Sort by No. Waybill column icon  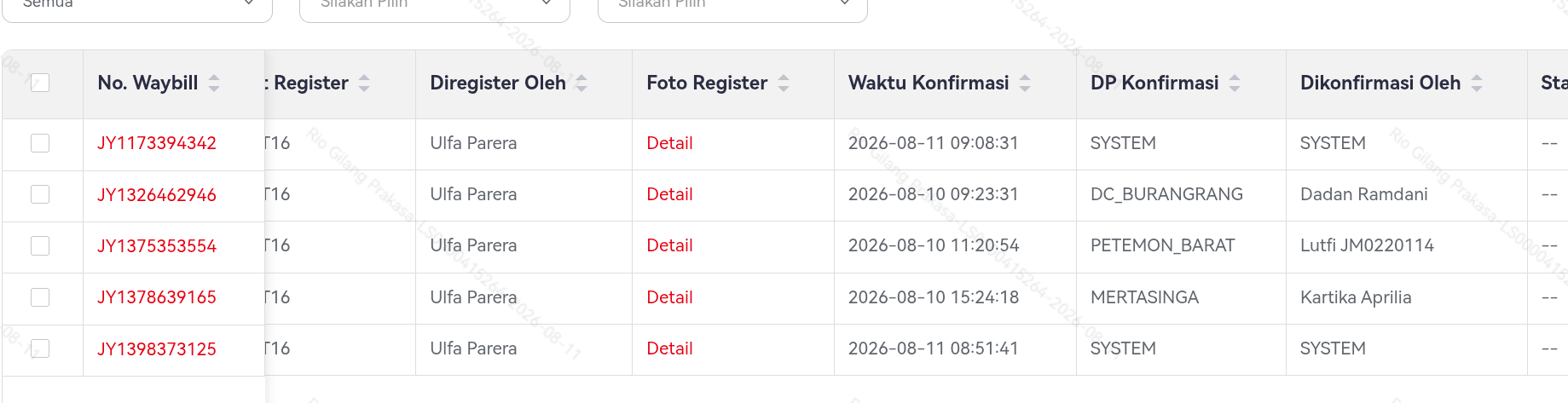[x=214, y=83]
